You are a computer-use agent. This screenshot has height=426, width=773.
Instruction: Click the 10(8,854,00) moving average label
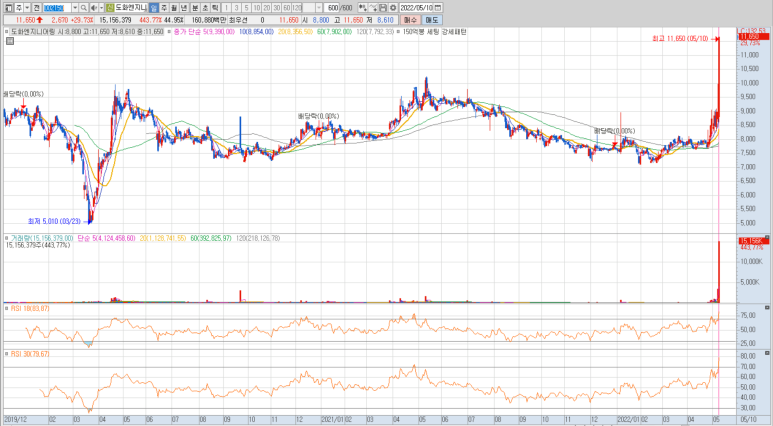tap(256, 32)
